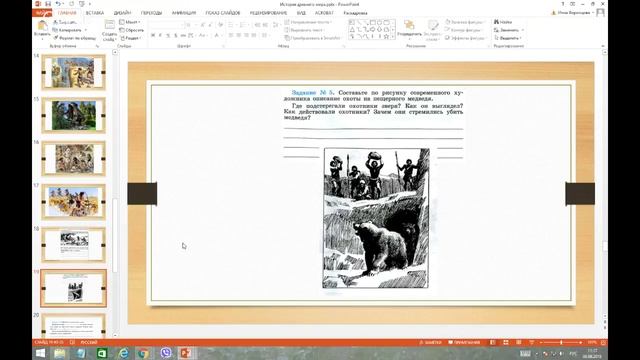The height and width of the screenshot is (360, 640).
Task: Open the Анимация ribbon tab
Action: [x=184, y=13]
